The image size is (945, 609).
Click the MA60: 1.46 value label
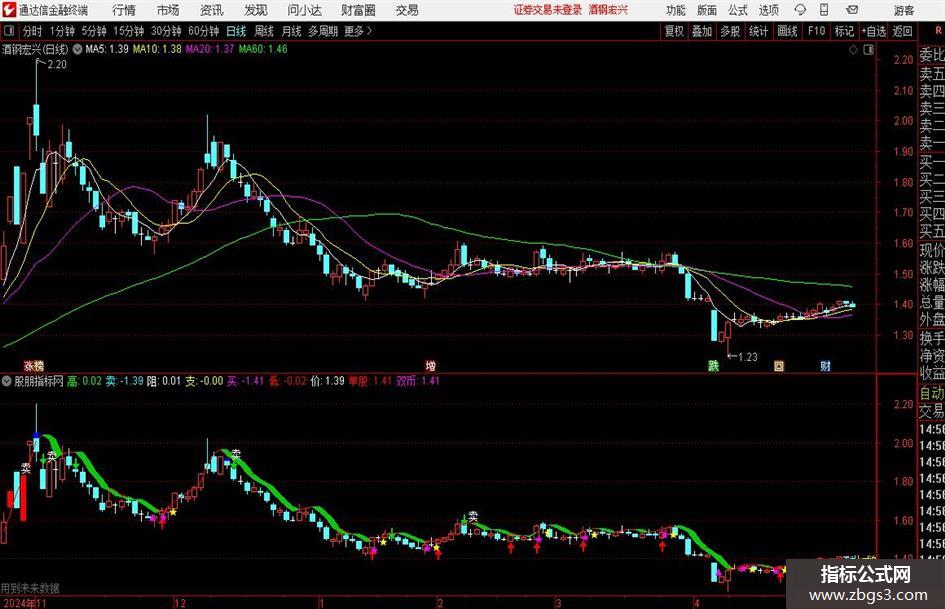pos(263,49)
